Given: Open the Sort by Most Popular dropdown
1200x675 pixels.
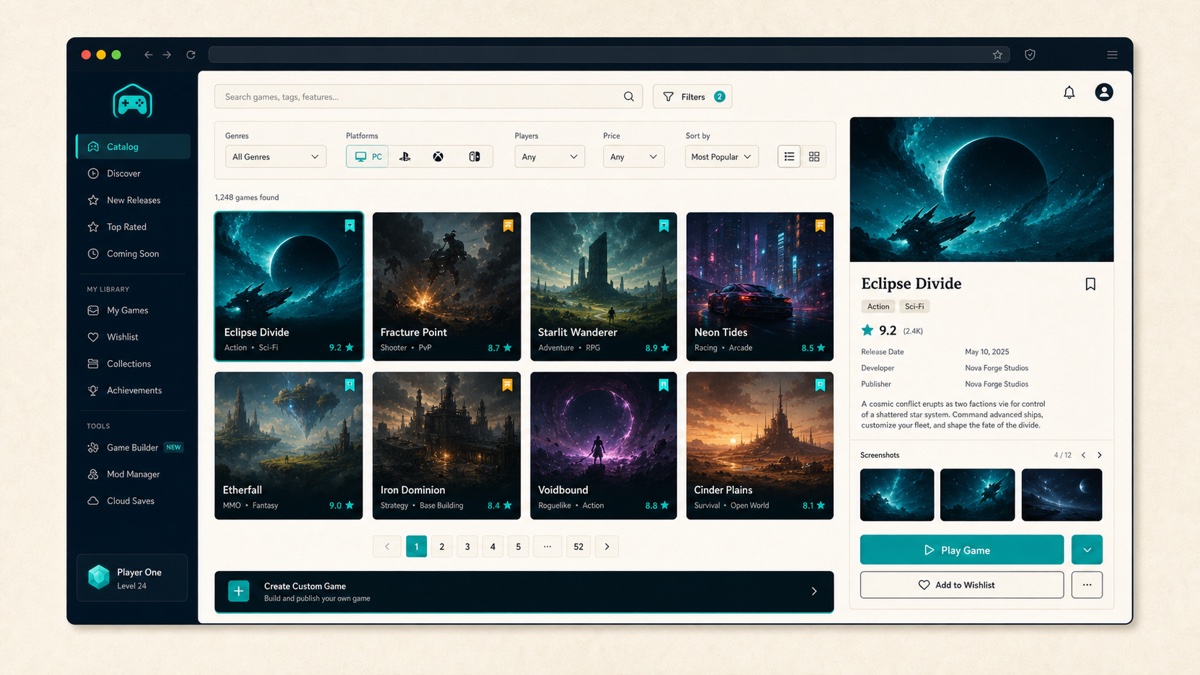Looking at the screenshot, I should (x=722, y=157).
